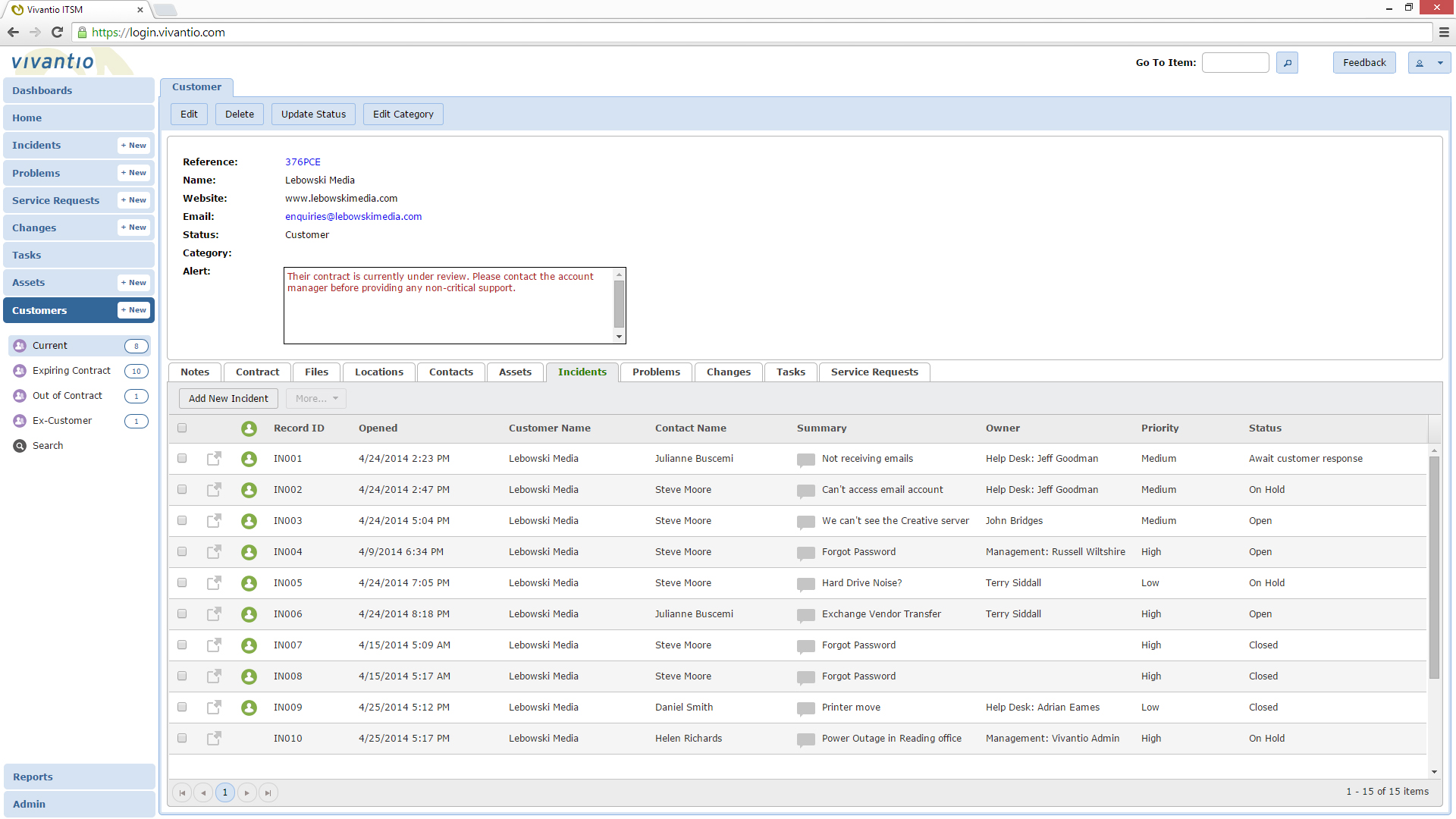Screen dimensions: 1456x819
Task: Click the open-in-new-window icon for IN001
Action: click(x=213, y=458)
